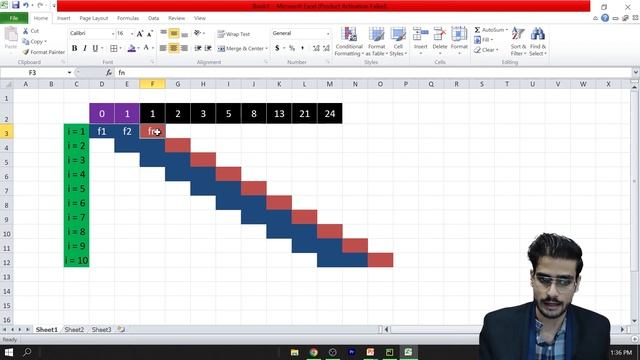640x360 pixels.
Task: Expand the formula bar
Action: pos(636,73)
